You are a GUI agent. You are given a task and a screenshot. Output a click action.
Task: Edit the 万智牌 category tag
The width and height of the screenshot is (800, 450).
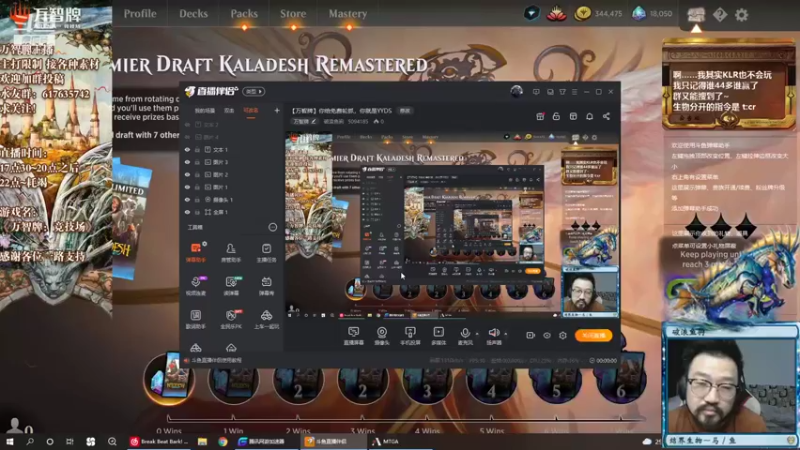point(305,121)
